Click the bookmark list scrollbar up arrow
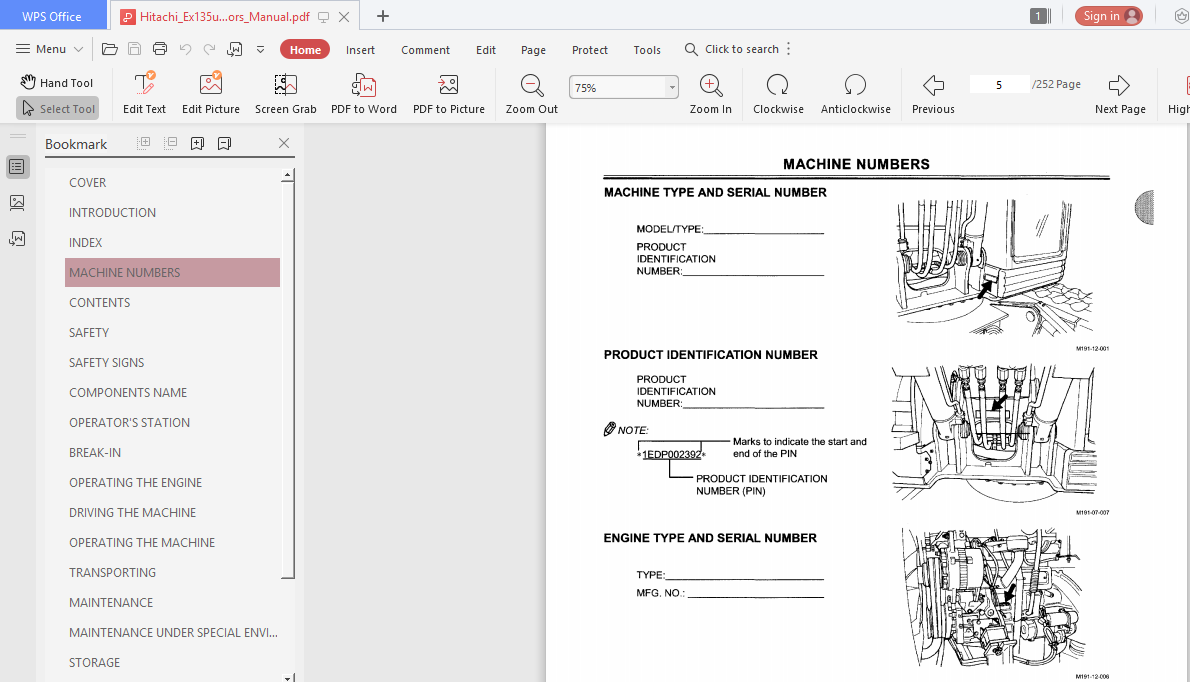The image size is (1190, 682). [287, 175]
